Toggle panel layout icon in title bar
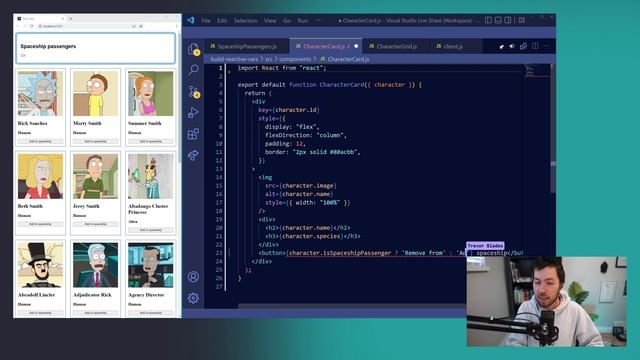 498,20
